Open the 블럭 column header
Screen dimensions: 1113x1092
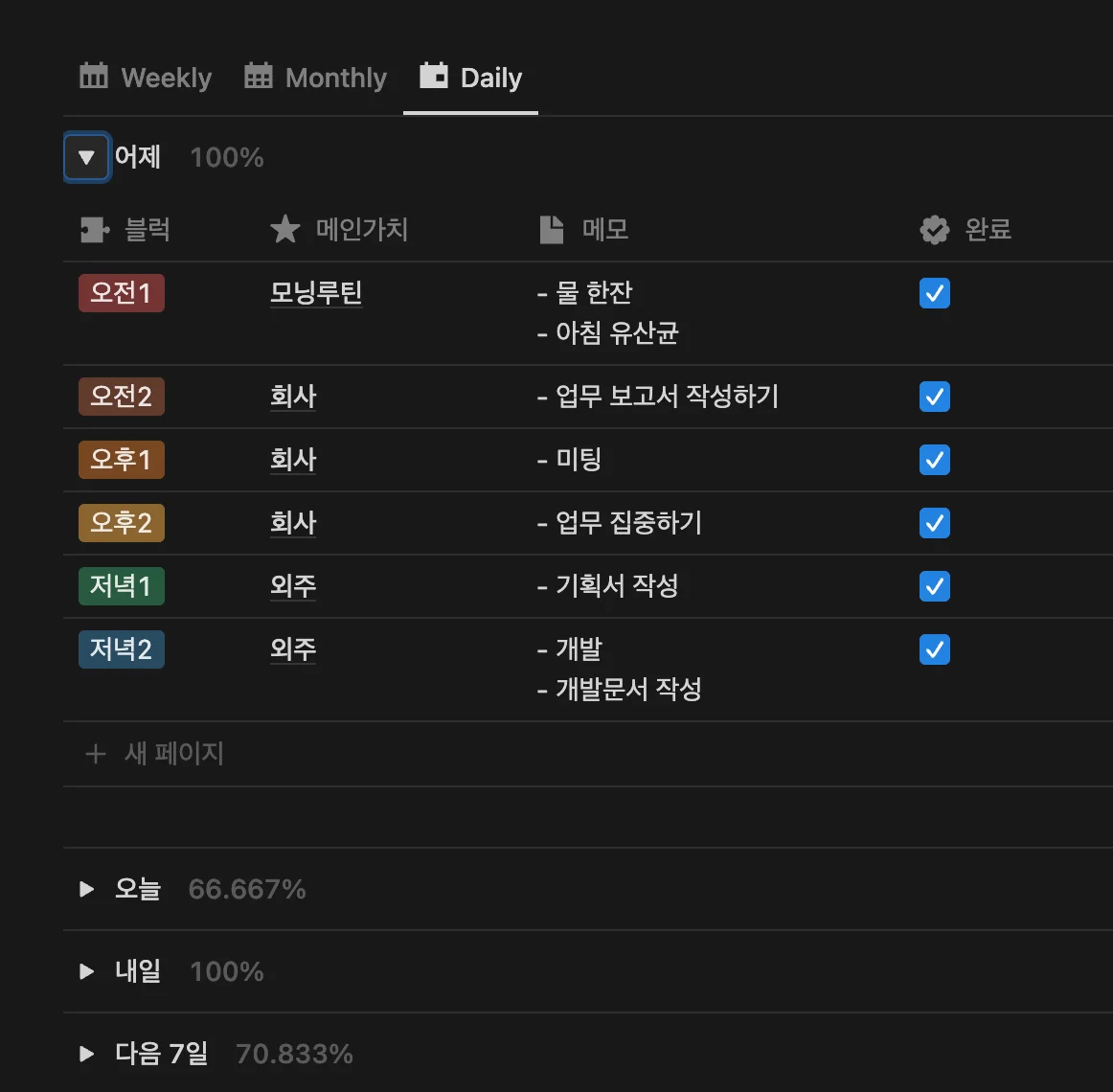pos(125,229)
